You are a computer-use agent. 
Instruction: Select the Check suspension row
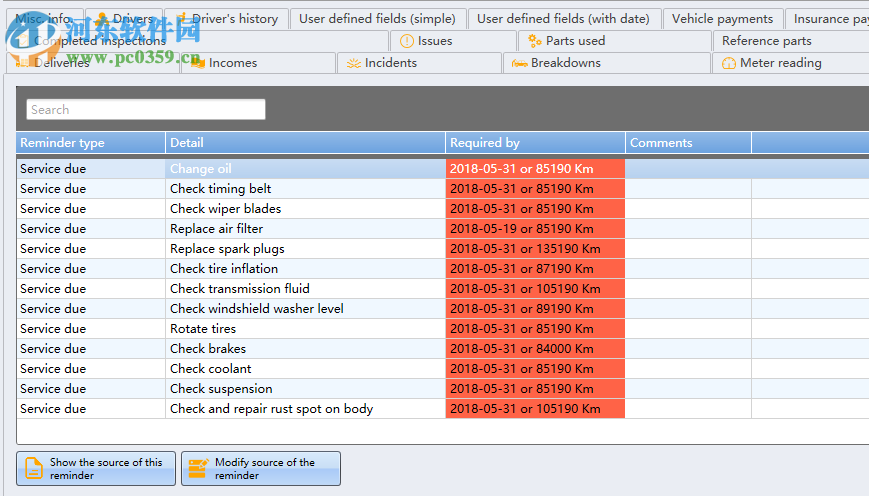[443, 388]
